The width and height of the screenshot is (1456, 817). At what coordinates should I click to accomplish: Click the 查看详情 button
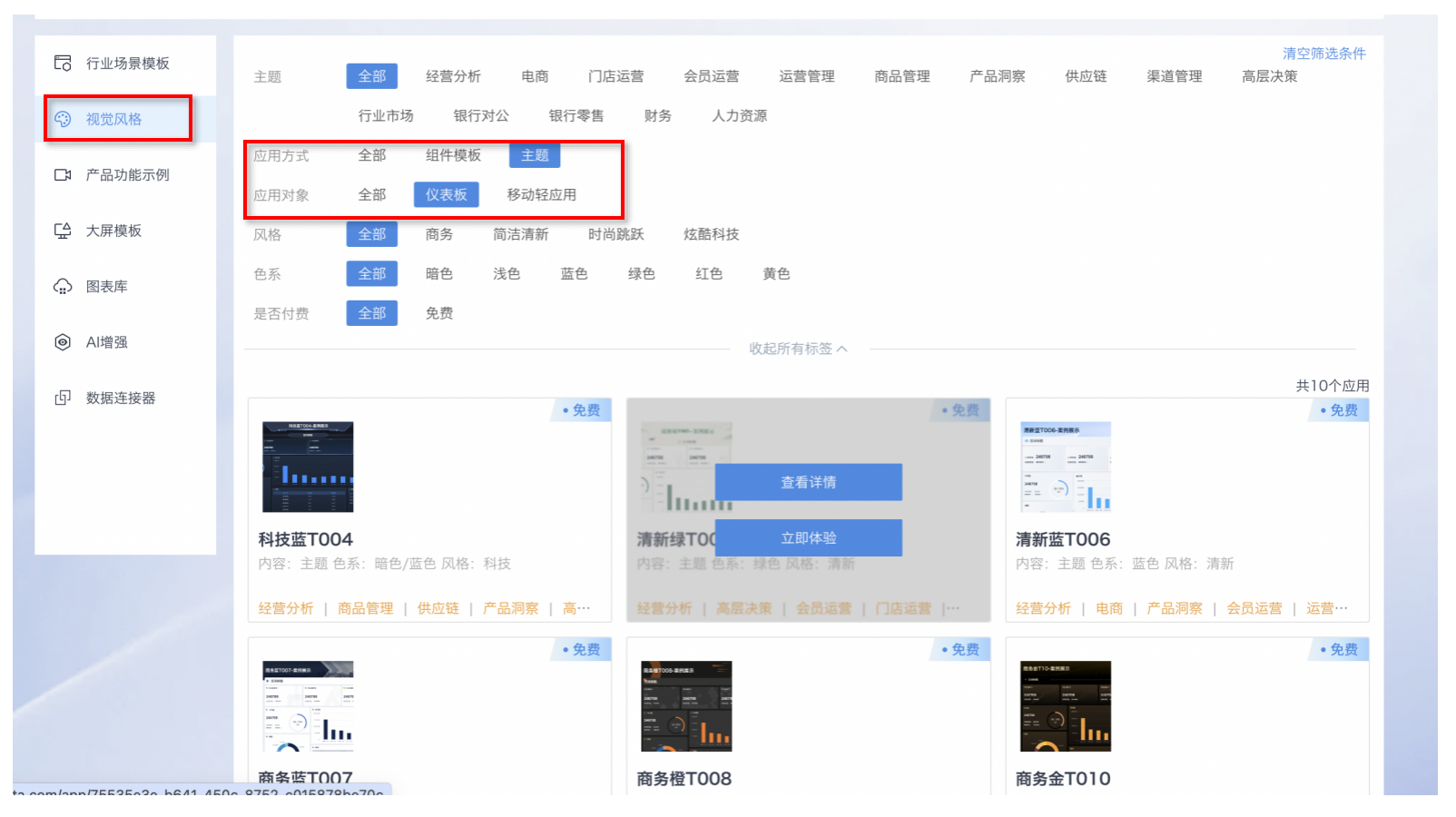click(x=808, y=482)
